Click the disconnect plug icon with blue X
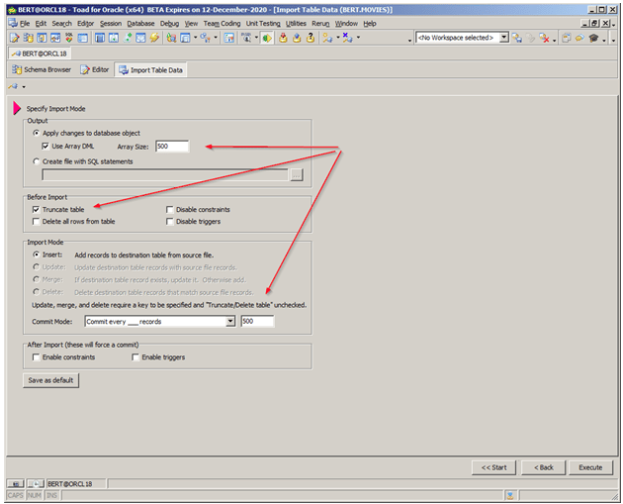 [x=348, y=38]
